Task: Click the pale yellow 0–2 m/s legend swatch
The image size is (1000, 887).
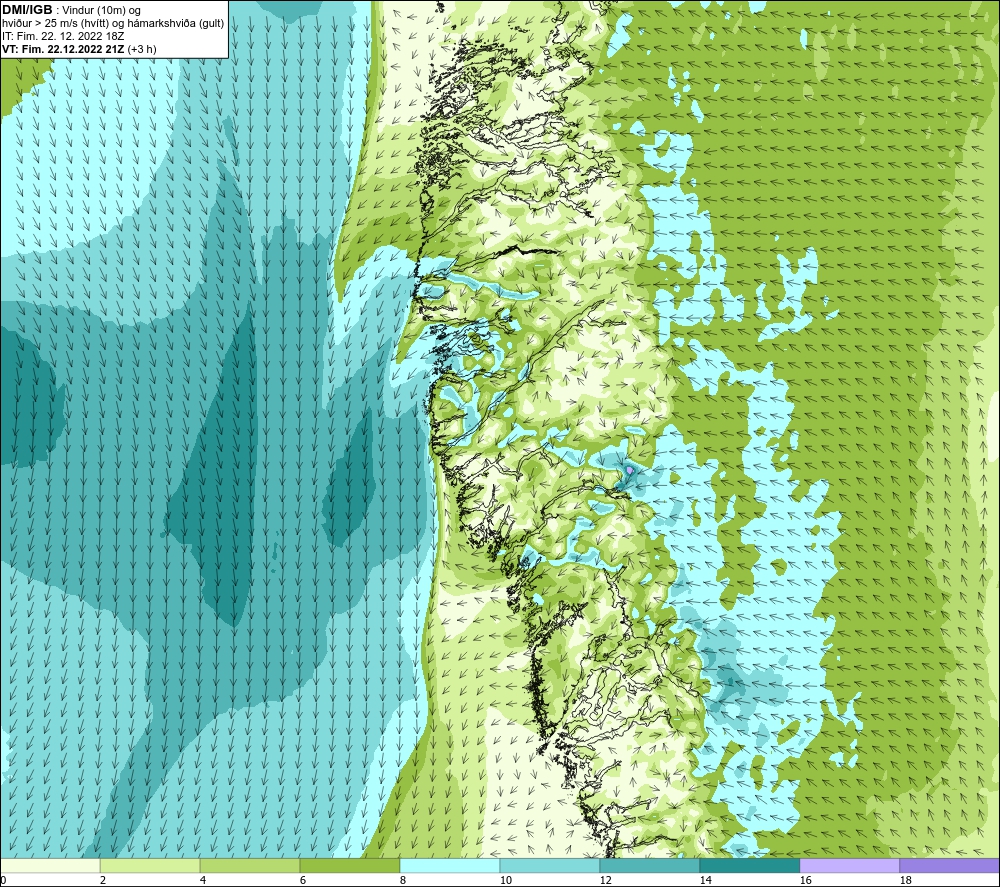Action: tap(50, 865)
